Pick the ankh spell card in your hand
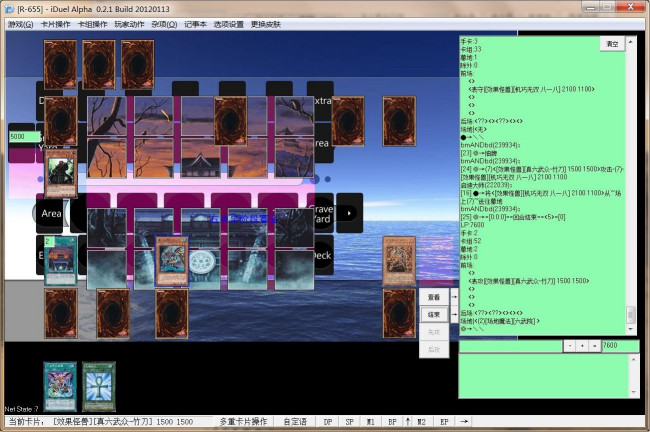The image size is (650, 432). [99, 386]
